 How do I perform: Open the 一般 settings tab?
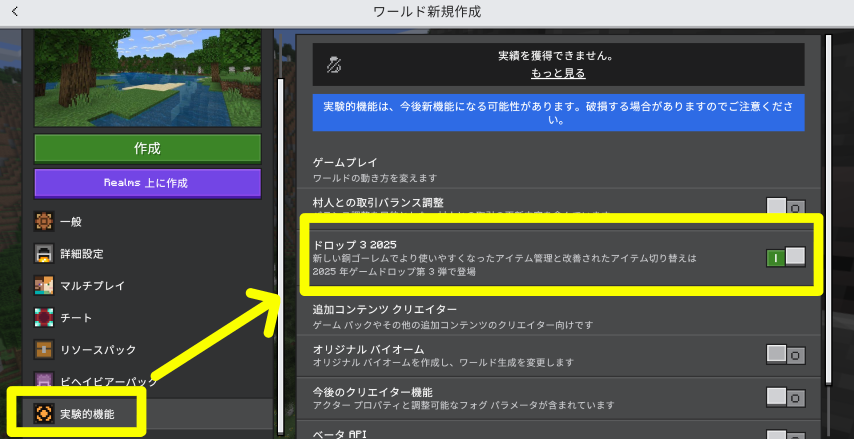(x=147, y=222)
